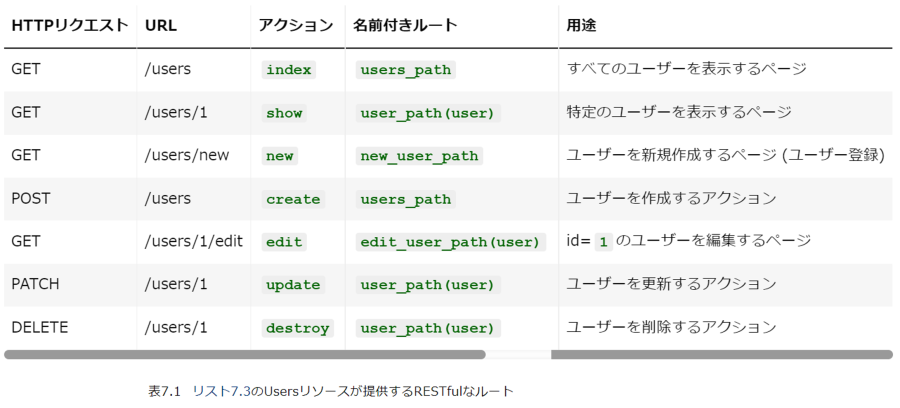Select the show action code label
The height and width of the screenshot is (408, 900).
284,113
